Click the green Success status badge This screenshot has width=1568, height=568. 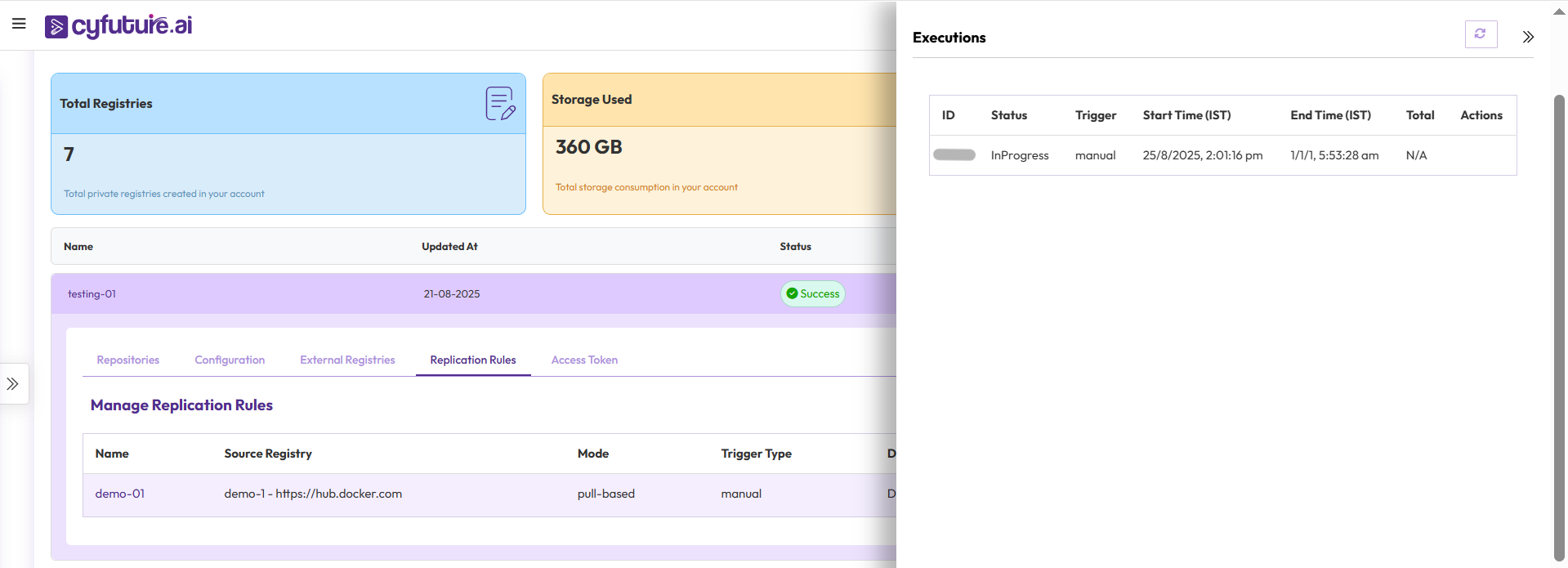(812, 294)
